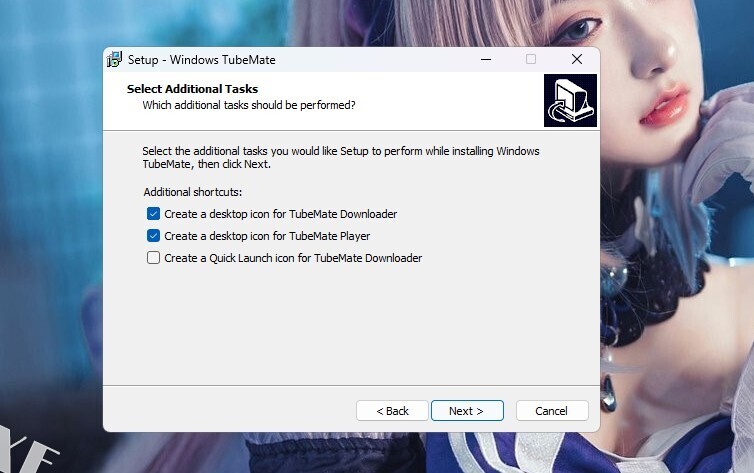
Task: Close the Setup - Windows TubeMate window
Action: [x=577, y=59]
